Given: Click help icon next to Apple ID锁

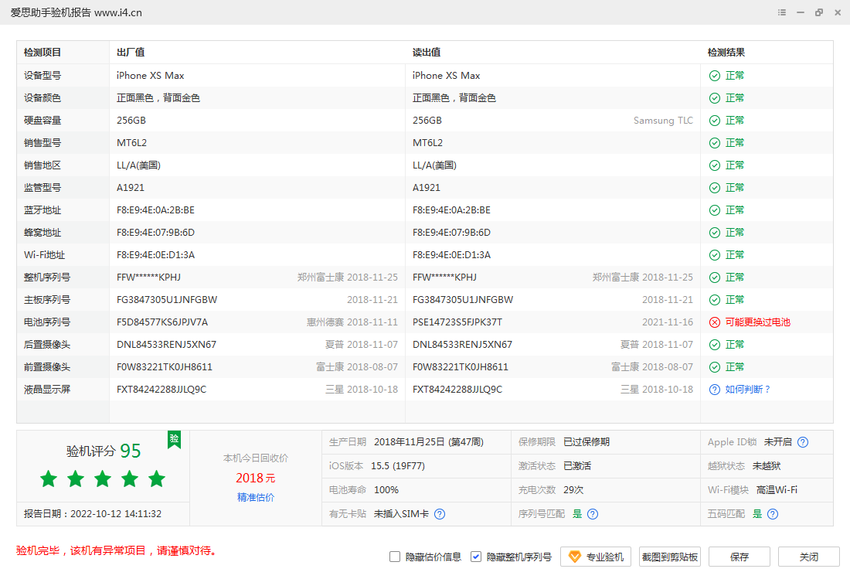Looking at the screenshot, I should coord(803,442).
